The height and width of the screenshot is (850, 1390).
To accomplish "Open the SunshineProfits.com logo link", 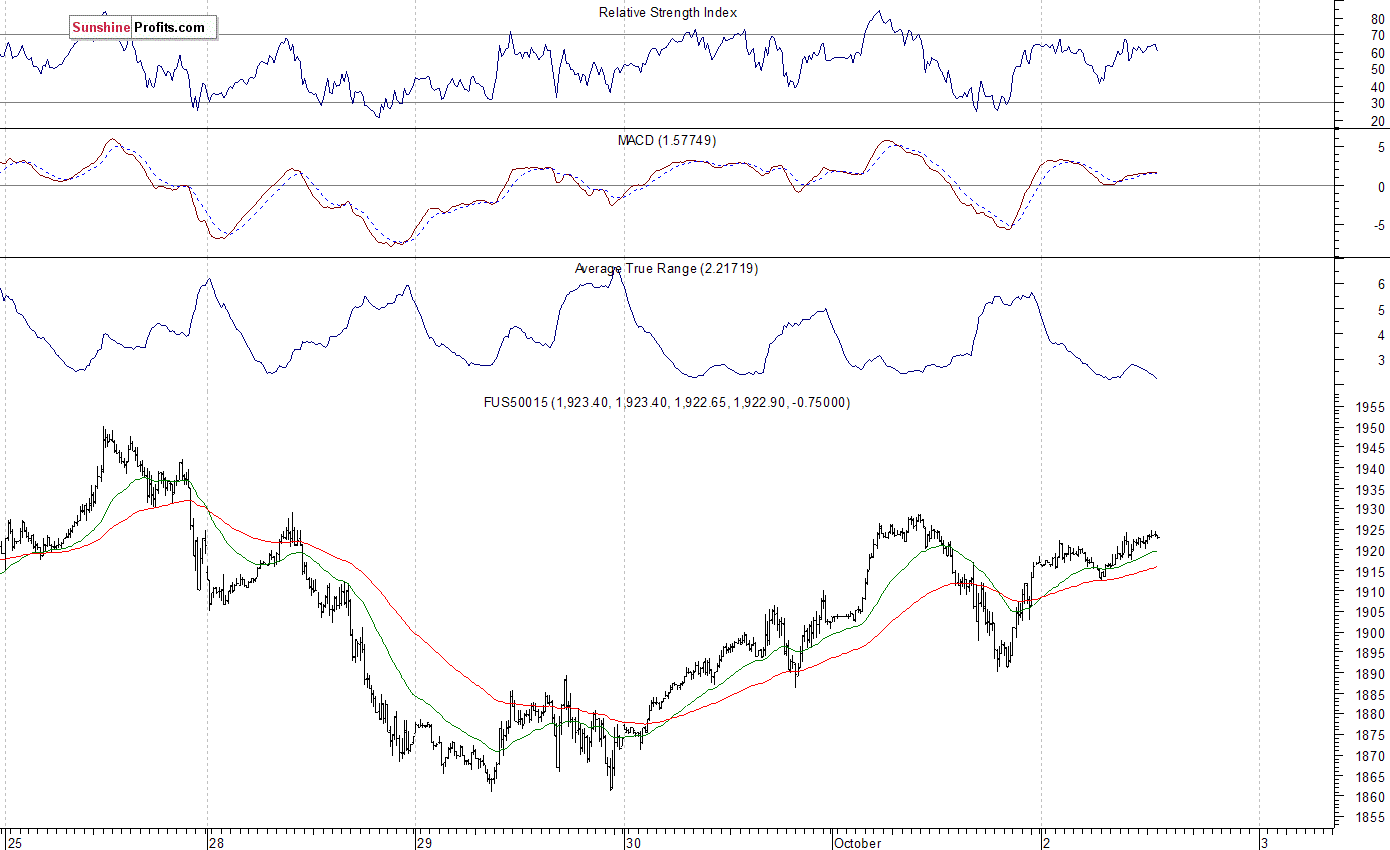I will tap(143, 28).
